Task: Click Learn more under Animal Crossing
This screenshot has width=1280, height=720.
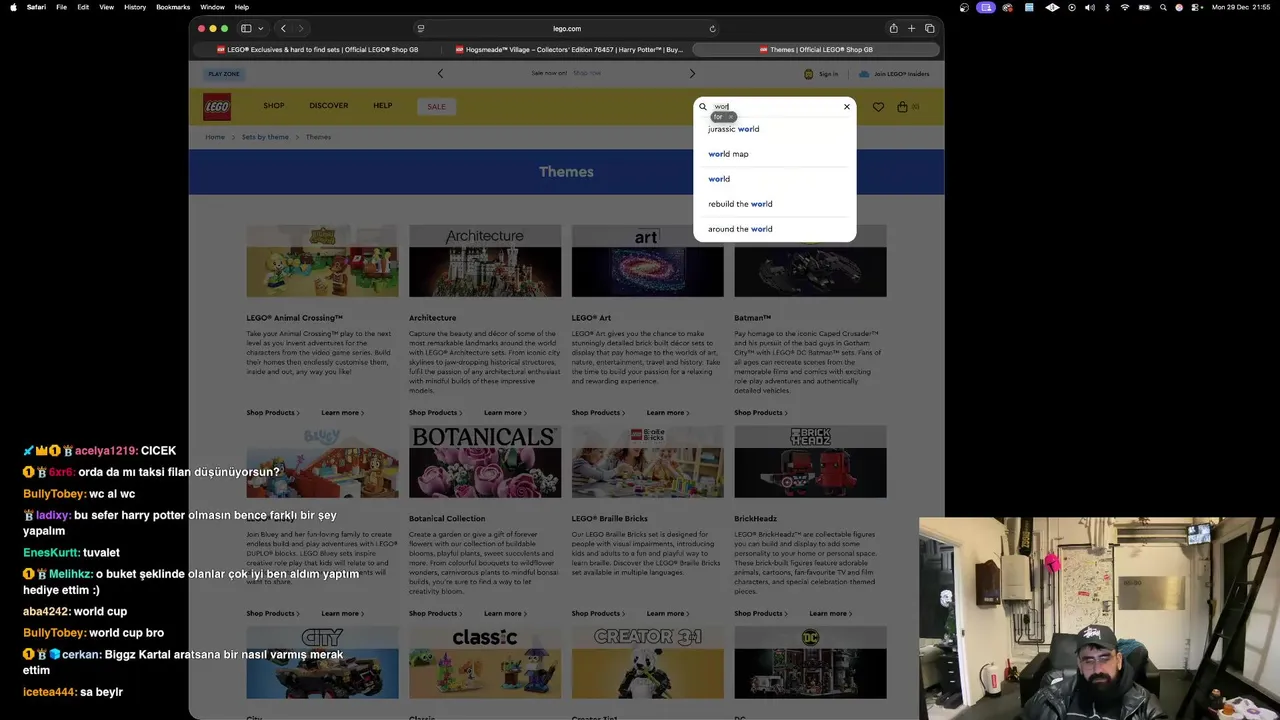Action: [x=342, y=413]
